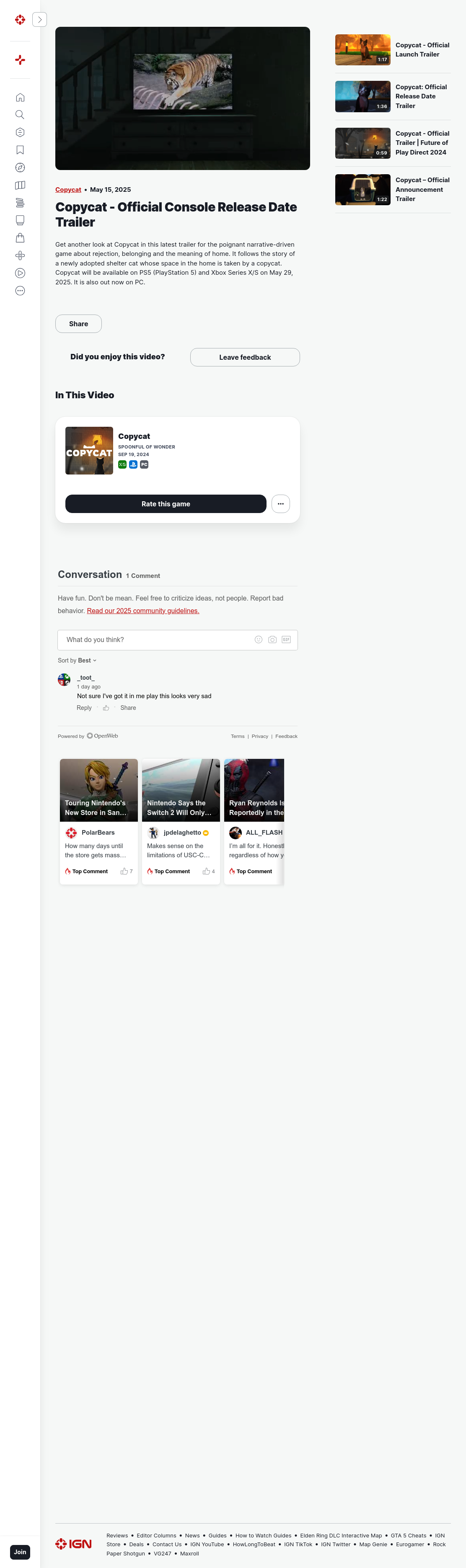Expand the sidebar with the arrow button

pyautogui.click(x=39, y=20)
